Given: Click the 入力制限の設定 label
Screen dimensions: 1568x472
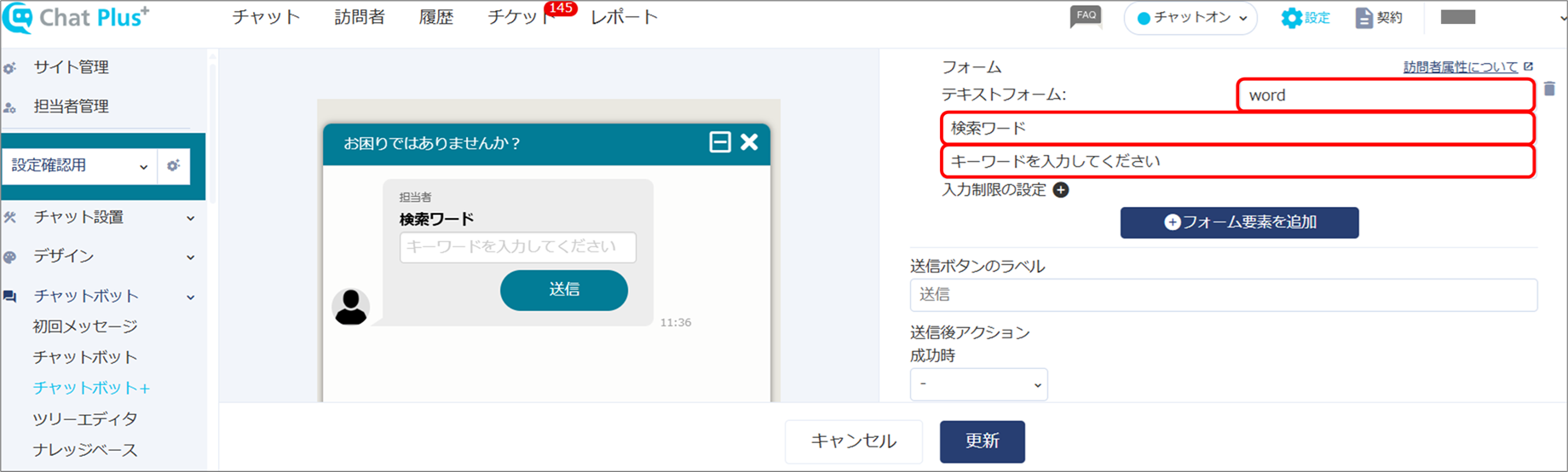Looking at the screenshot, I should pyautogui.click(x=994, y=190).
